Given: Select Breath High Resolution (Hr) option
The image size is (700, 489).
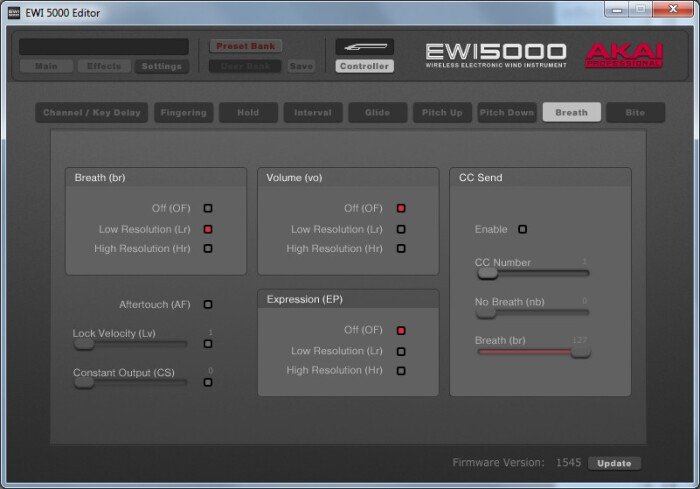Looking at the screenshot, I should (x=208, y=248).
